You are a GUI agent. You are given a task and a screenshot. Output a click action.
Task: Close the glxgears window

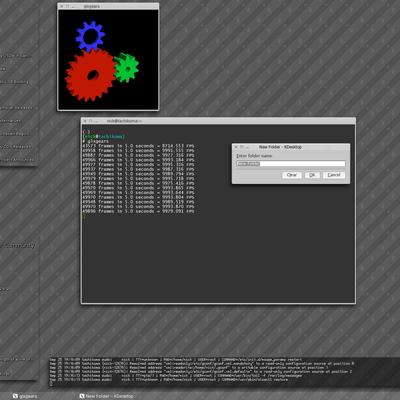pos(61,6)
